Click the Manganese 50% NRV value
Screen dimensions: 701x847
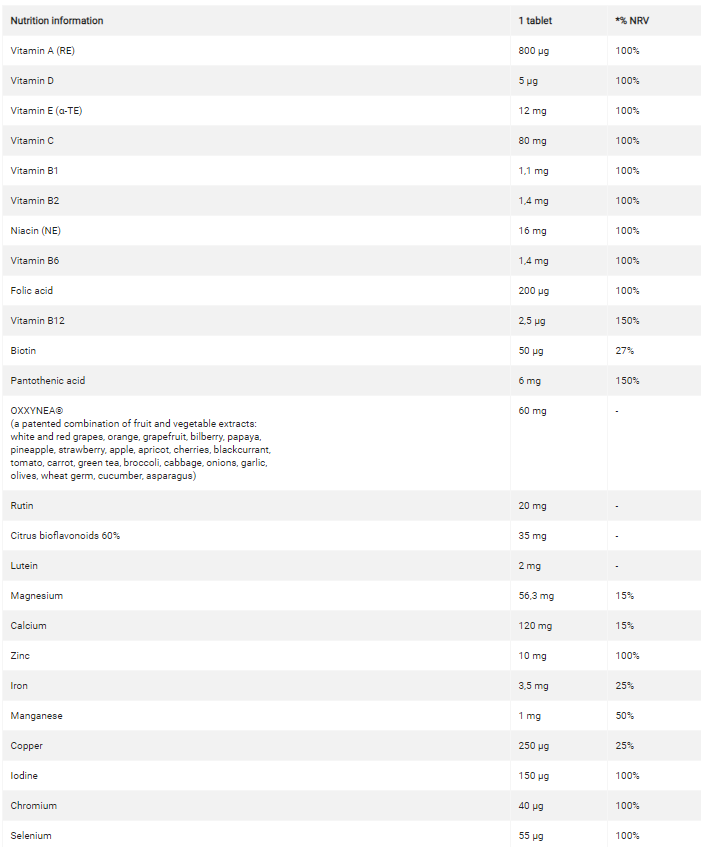(625, 716)
